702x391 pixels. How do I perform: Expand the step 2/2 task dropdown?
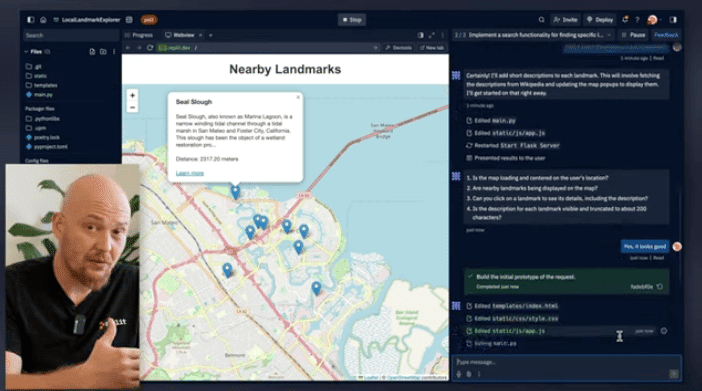pos(608,35)
